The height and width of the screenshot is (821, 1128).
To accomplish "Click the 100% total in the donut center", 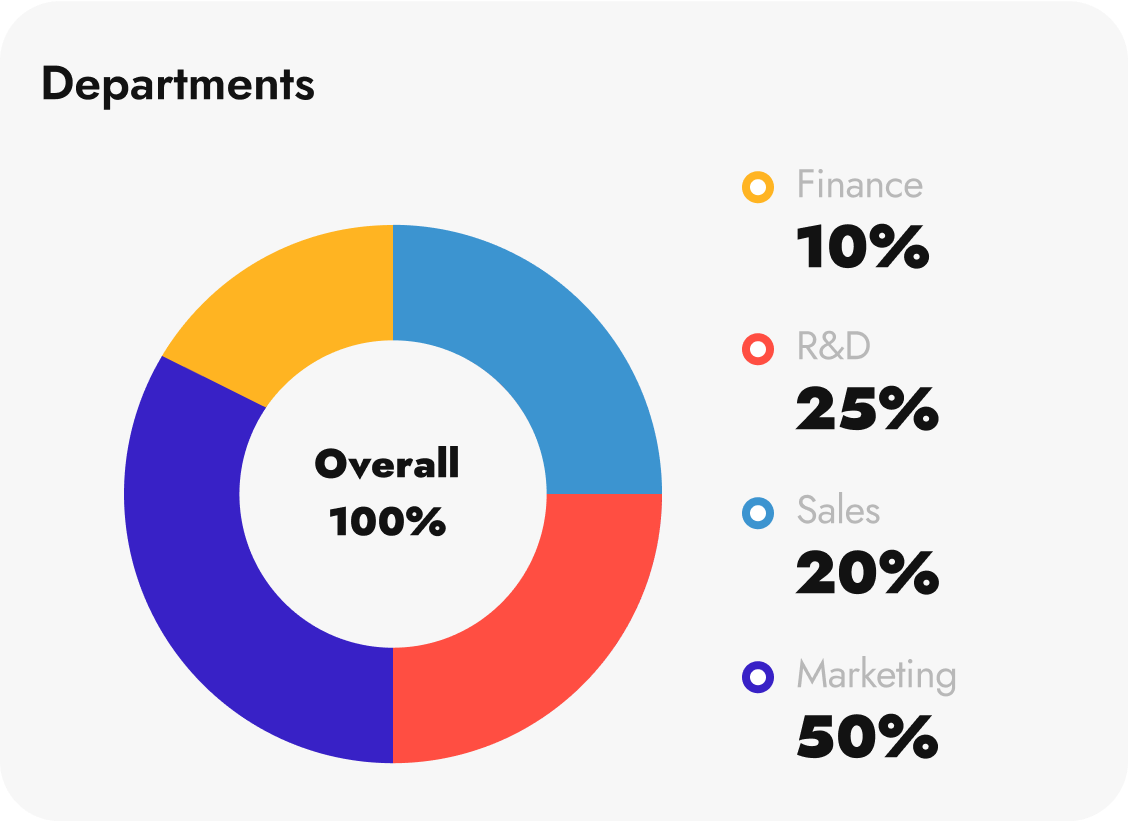I will (x=387, y=521).
